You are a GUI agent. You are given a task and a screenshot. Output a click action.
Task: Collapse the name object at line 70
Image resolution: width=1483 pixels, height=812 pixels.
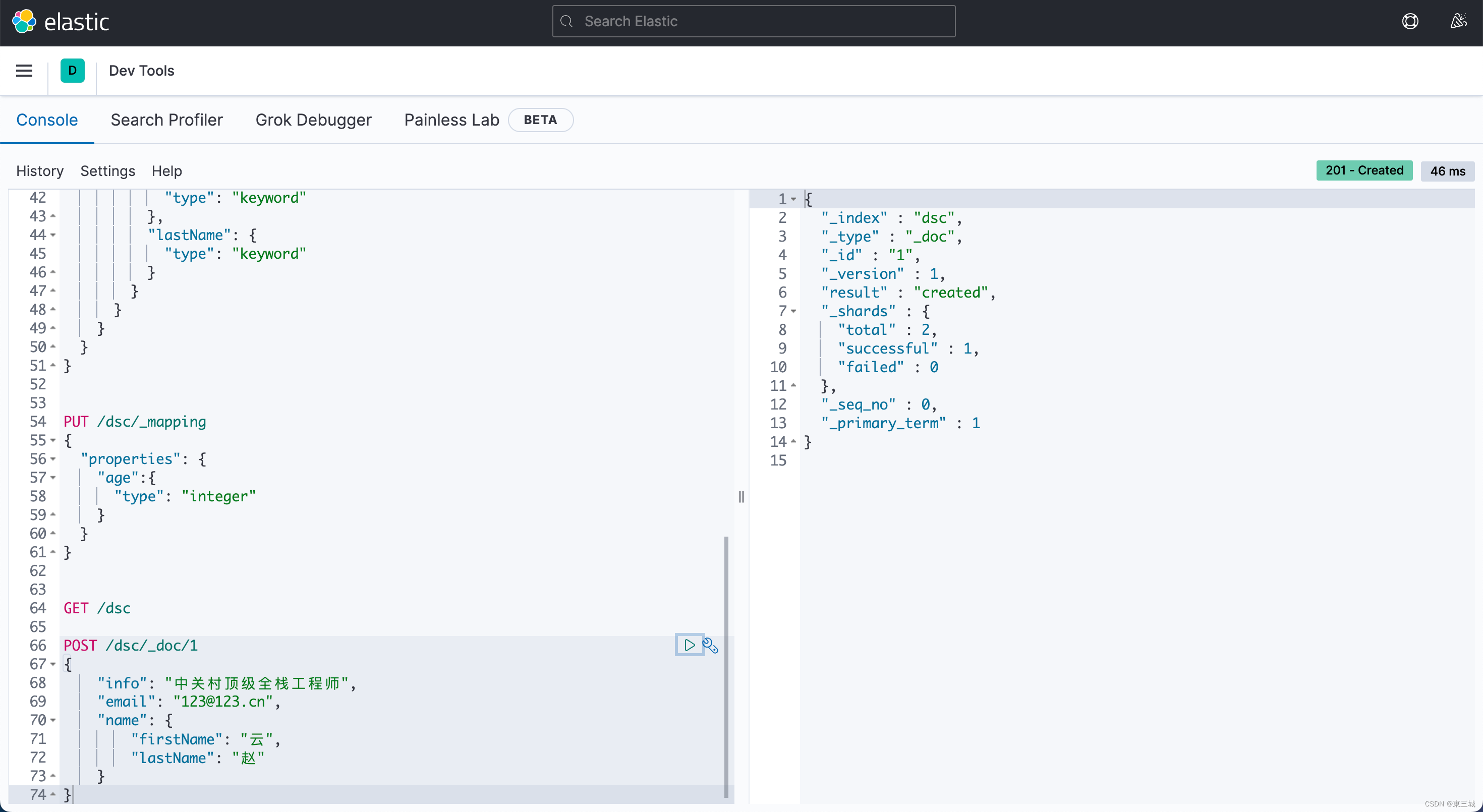point(53,720)
